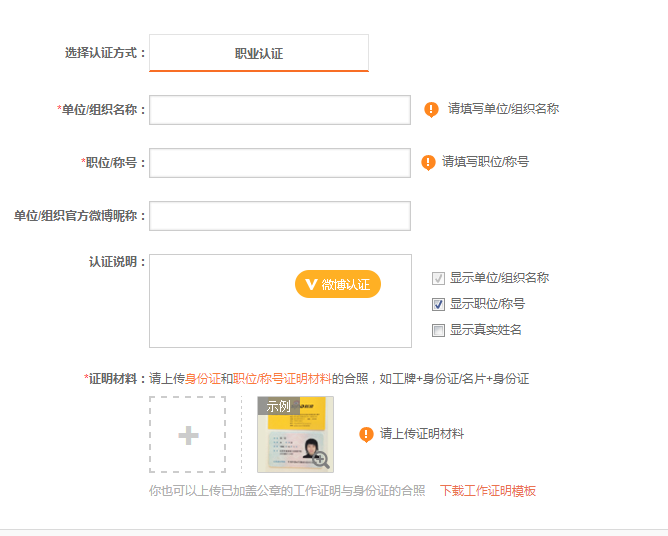Screen dimensions: 668x536
Task: Click warning icon beside 请填写单位/组织名称
Action: click(x=431, y=110)
